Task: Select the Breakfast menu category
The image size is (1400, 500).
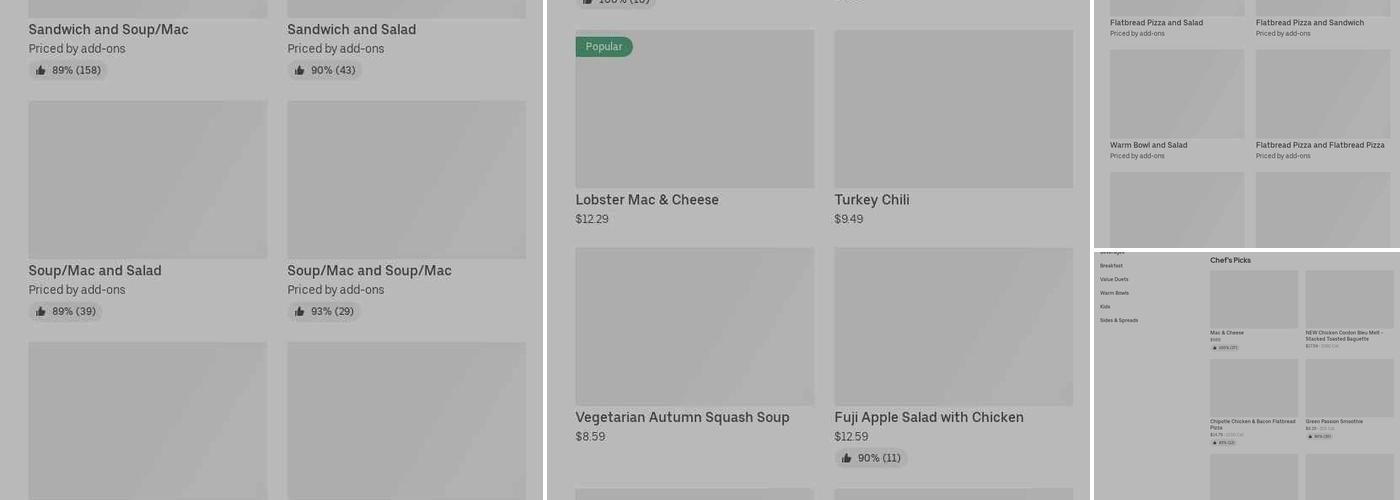Action: 1111,266
